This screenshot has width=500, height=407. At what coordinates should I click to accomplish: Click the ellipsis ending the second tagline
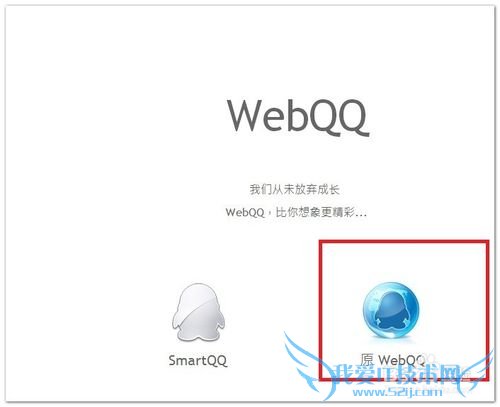361,216
